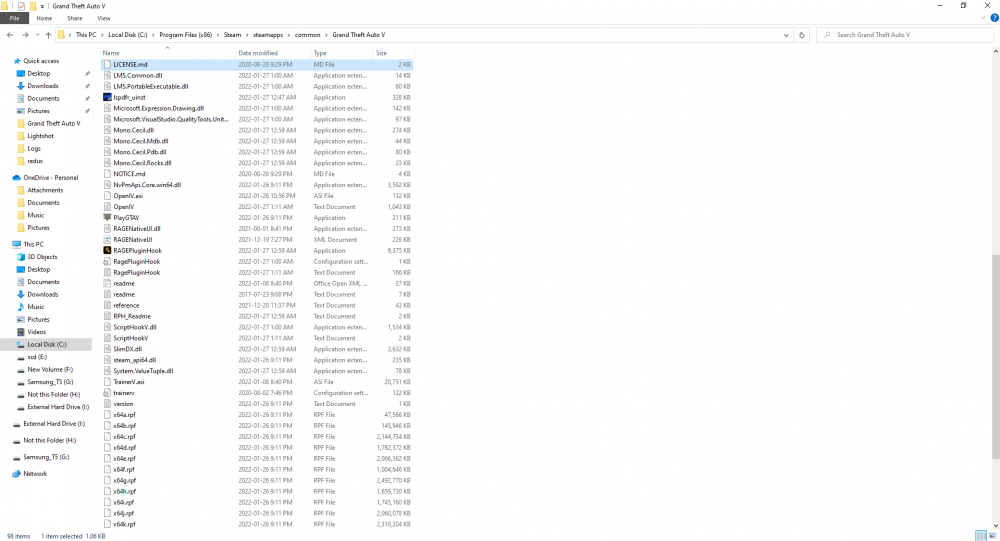Select the x64a.rpf file
The width and height of the screenshot is (1000, 541).
[x=257, y=415]
